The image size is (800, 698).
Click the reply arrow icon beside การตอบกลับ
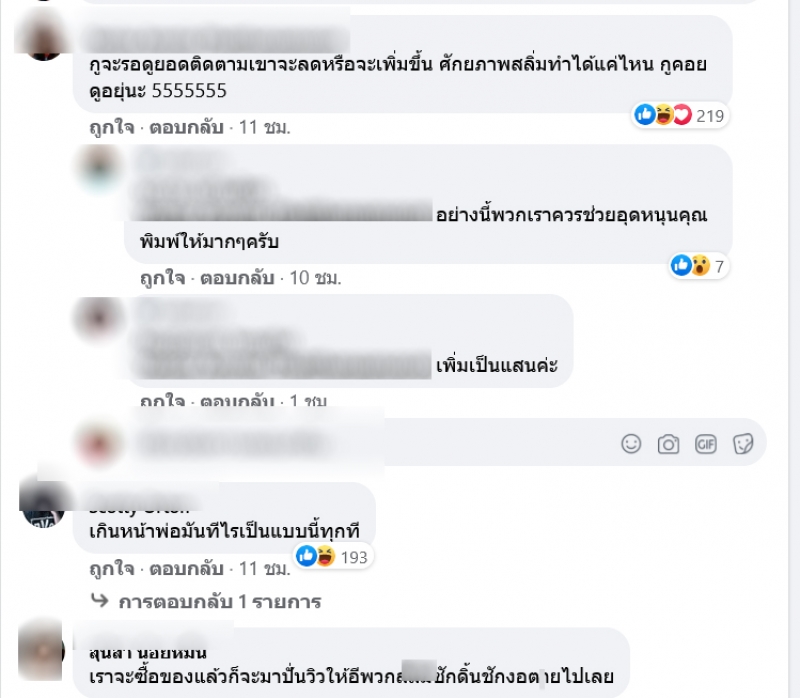pyautogui.click(x=99, y=601)
